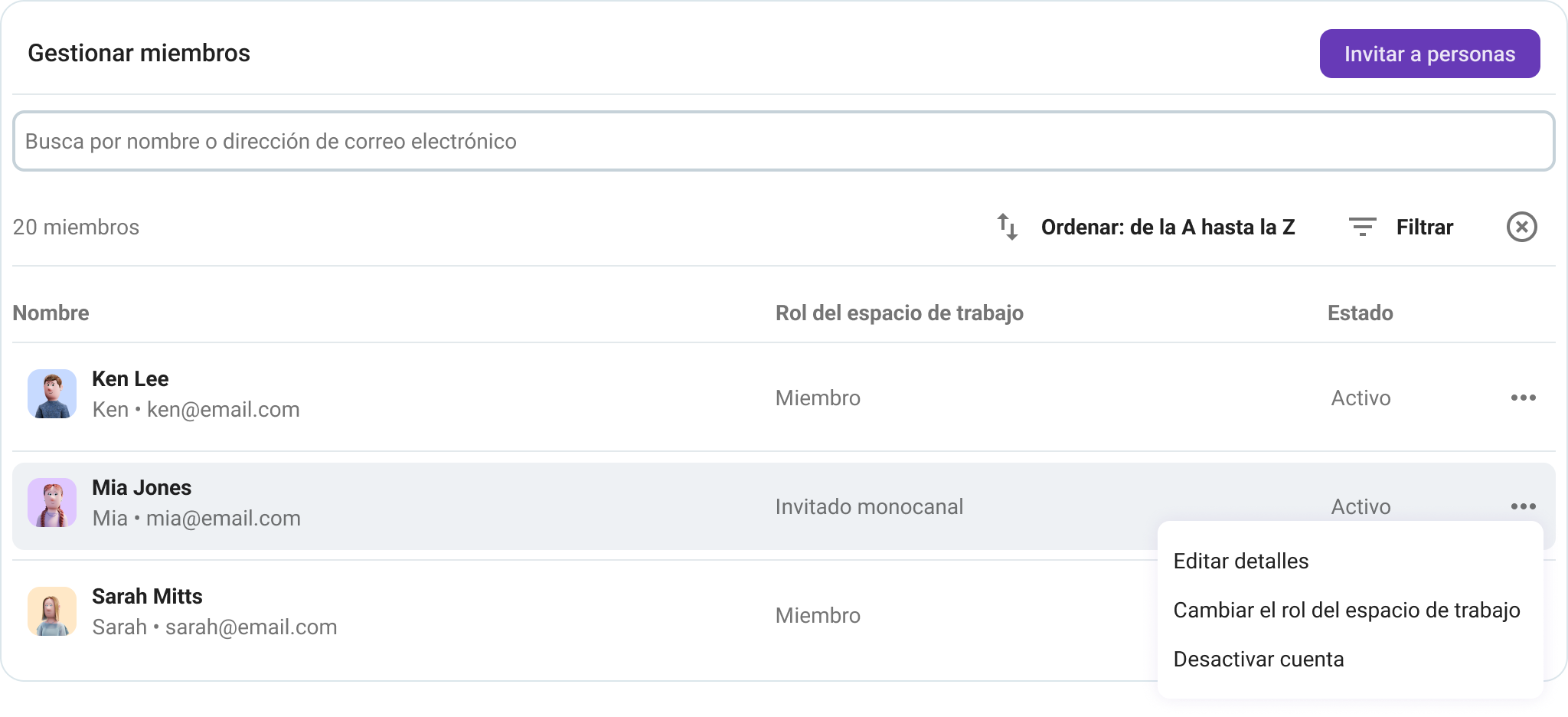Select Desactivar cuenta from the menu
Image resolution: width=1568 pixels, height=717 pixels.
pos(1258,660)
